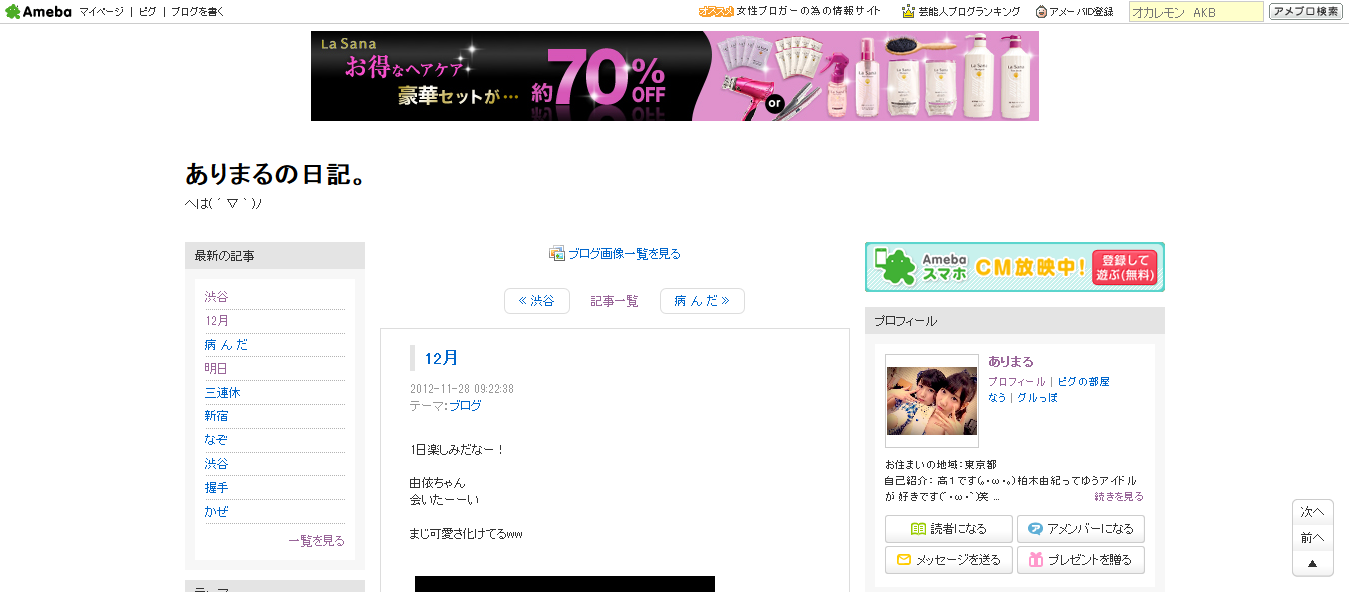The height and width of the screenshot is (592, 1349).
Task: Click the search input field
Action: 1196,12
